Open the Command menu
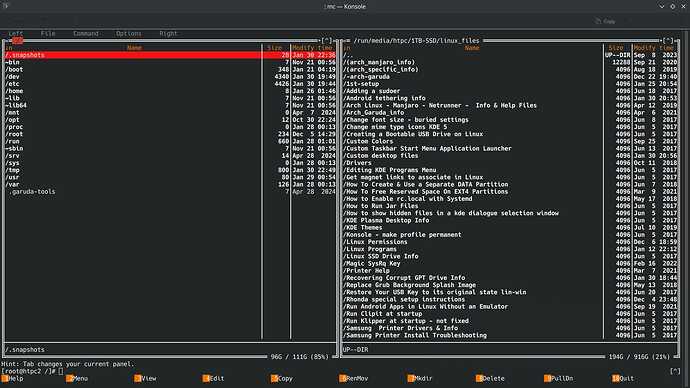The height and width of the screenshot is (388, 690). pyautogui.click(x=86, y=33)
